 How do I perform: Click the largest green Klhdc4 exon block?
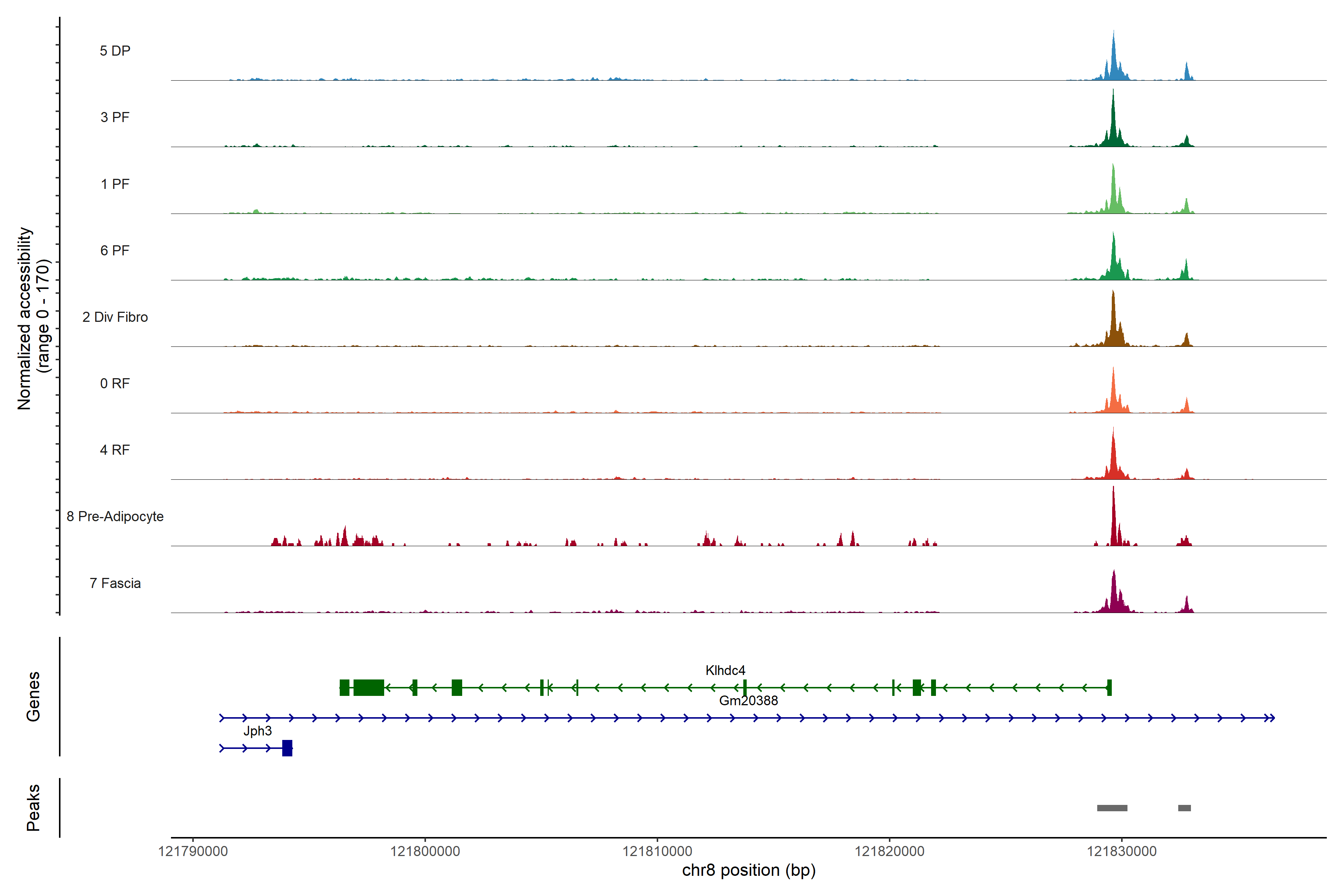pyautogui.click(x=368, y=687)
